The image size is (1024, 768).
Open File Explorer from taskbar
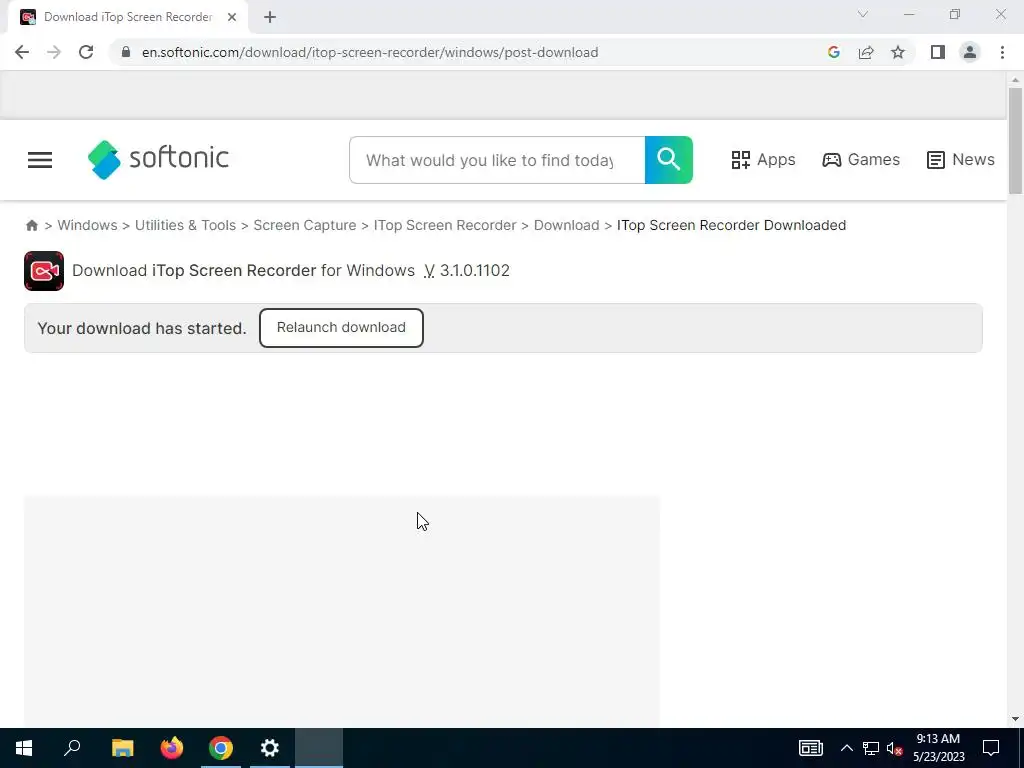(122, 748)
